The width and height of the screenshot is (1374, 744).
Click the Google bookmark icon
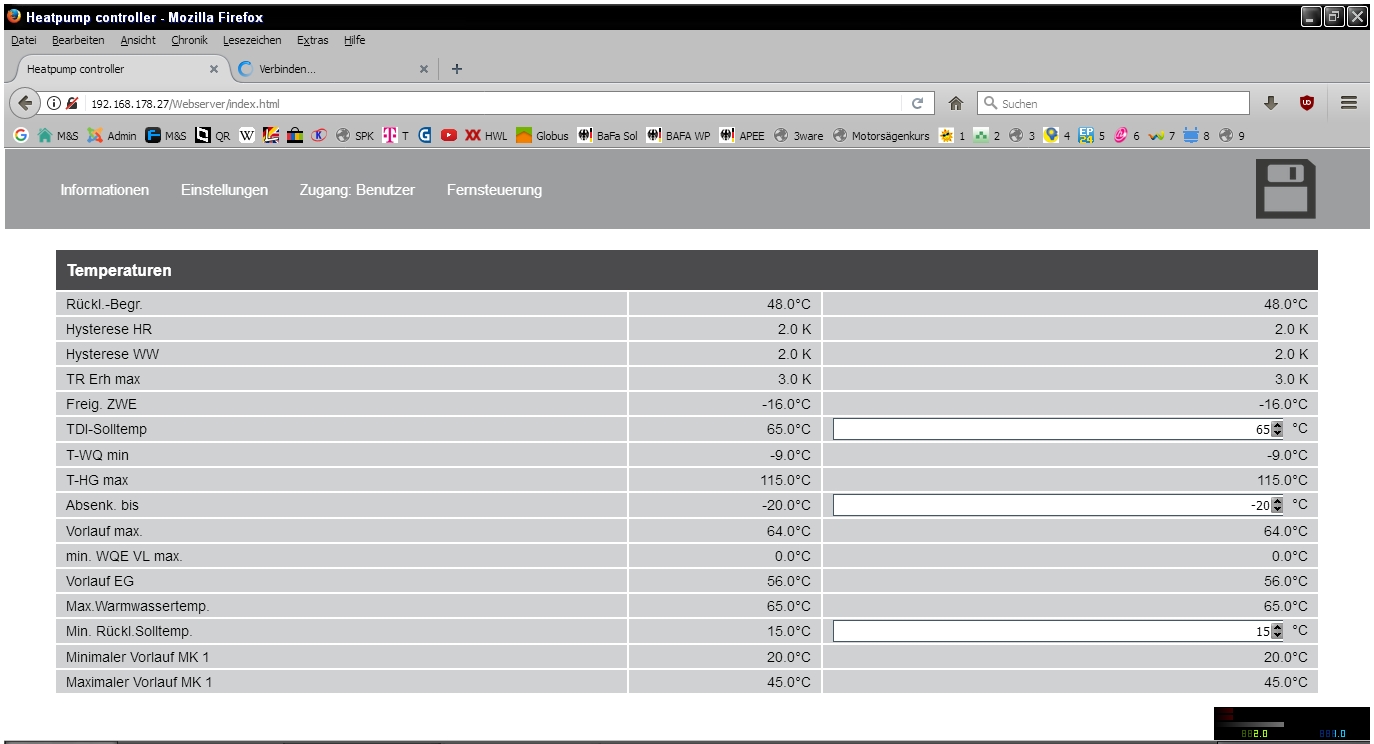pyautogui.click(x=21, y=136)
